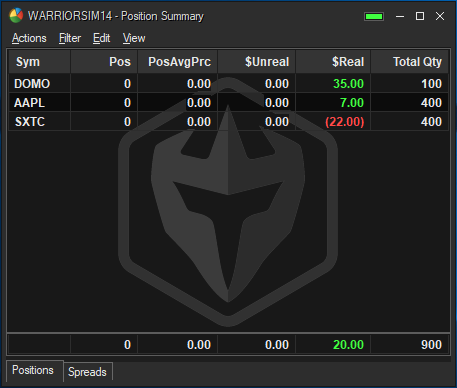
Task: Click SXTC total quantity 400
Action: tap(431, 122)
